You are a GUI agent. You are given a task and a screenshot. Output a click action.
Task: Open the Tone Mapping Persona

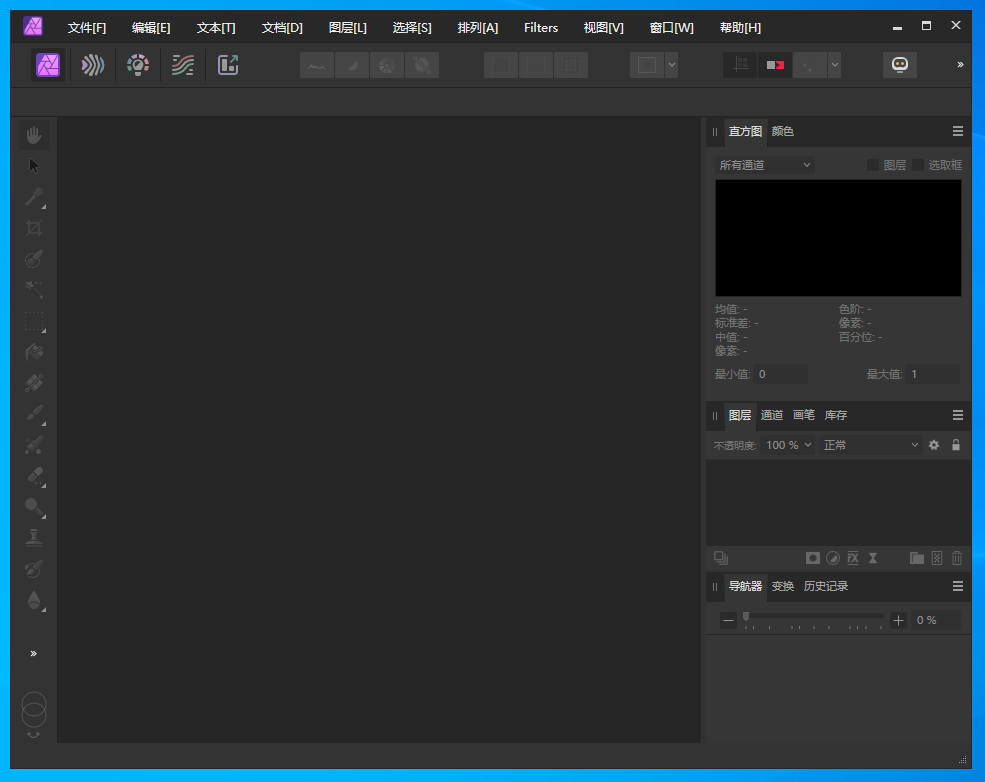click(182, 65)
